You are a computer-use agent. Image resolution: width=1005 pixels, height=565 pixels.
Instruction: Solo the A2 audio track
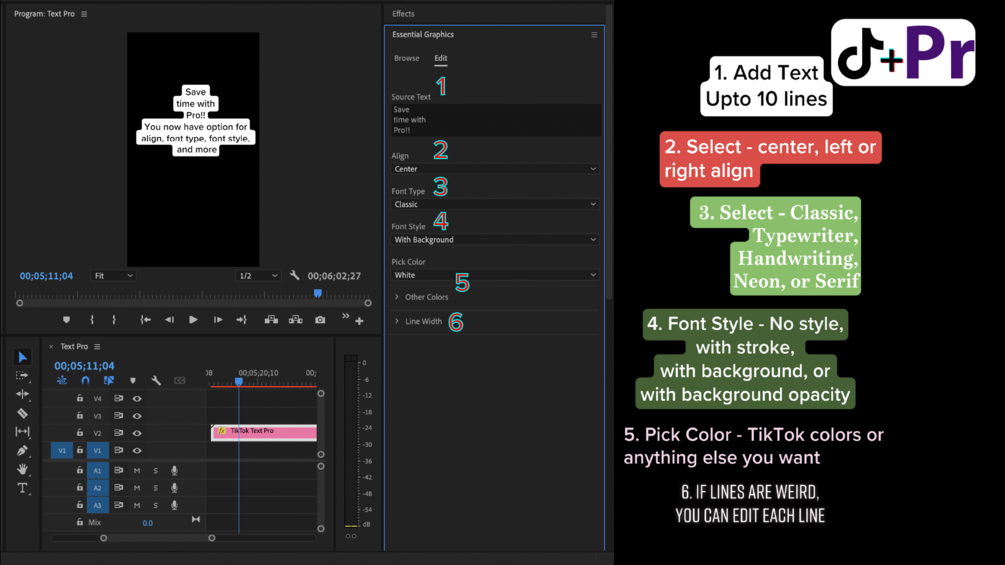pos(155,487)
